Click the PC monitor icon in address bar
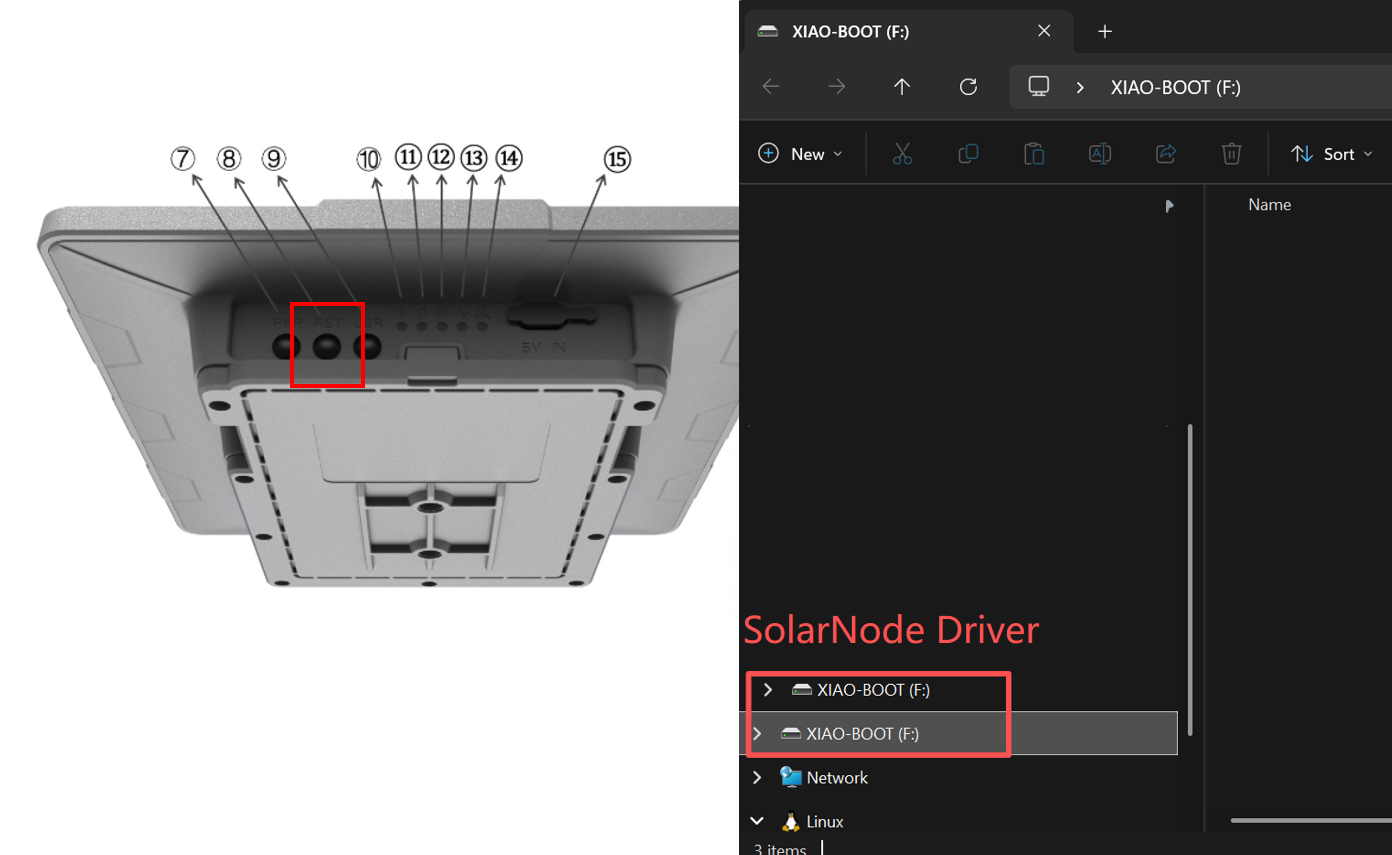This screenshot has height=855, width=1392. (x=1039, y=87)
